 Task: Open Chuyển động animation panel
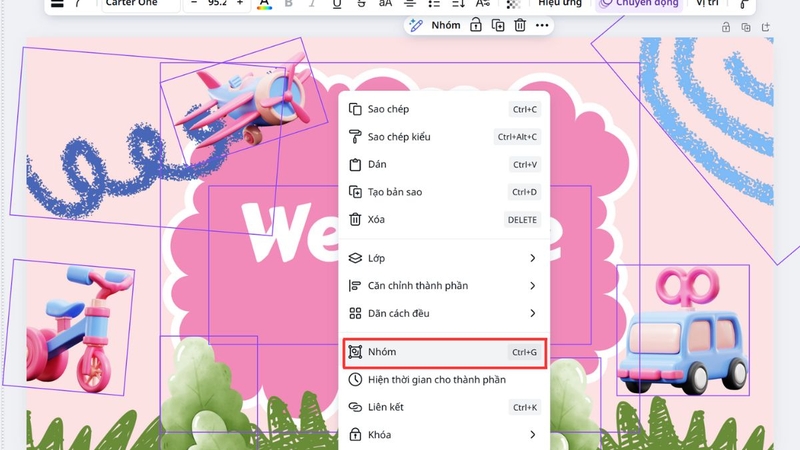(x=639, y=4)
